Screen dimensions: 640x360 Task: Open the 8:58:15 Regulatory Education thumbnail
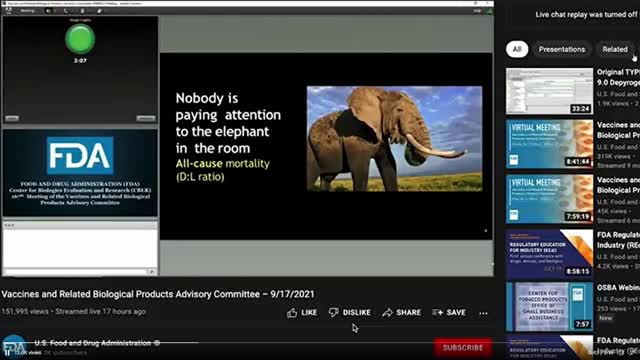(x=549, y=253)
